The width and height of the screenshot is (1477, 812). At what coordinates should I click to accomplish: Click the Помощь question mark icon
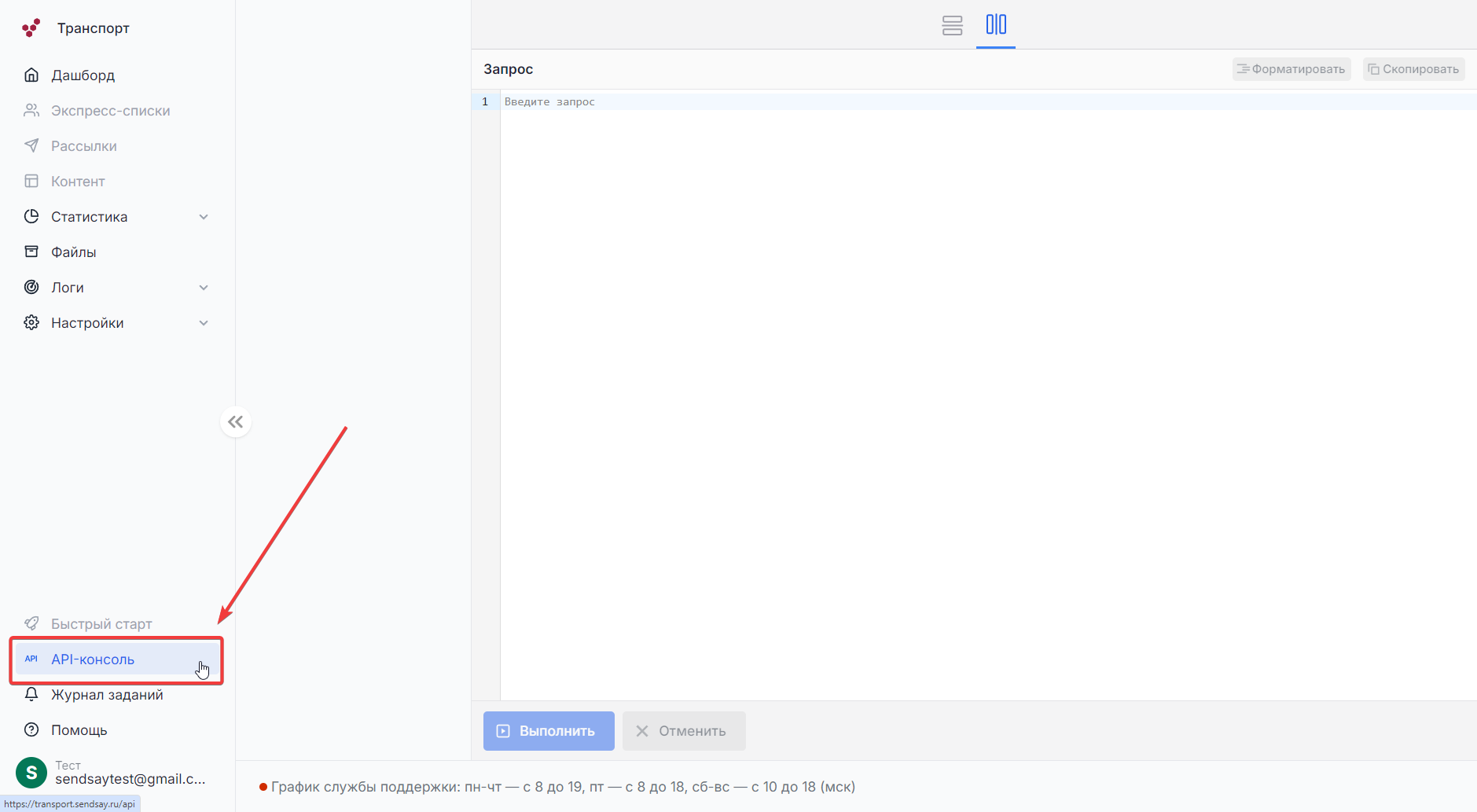coord(31,730)
